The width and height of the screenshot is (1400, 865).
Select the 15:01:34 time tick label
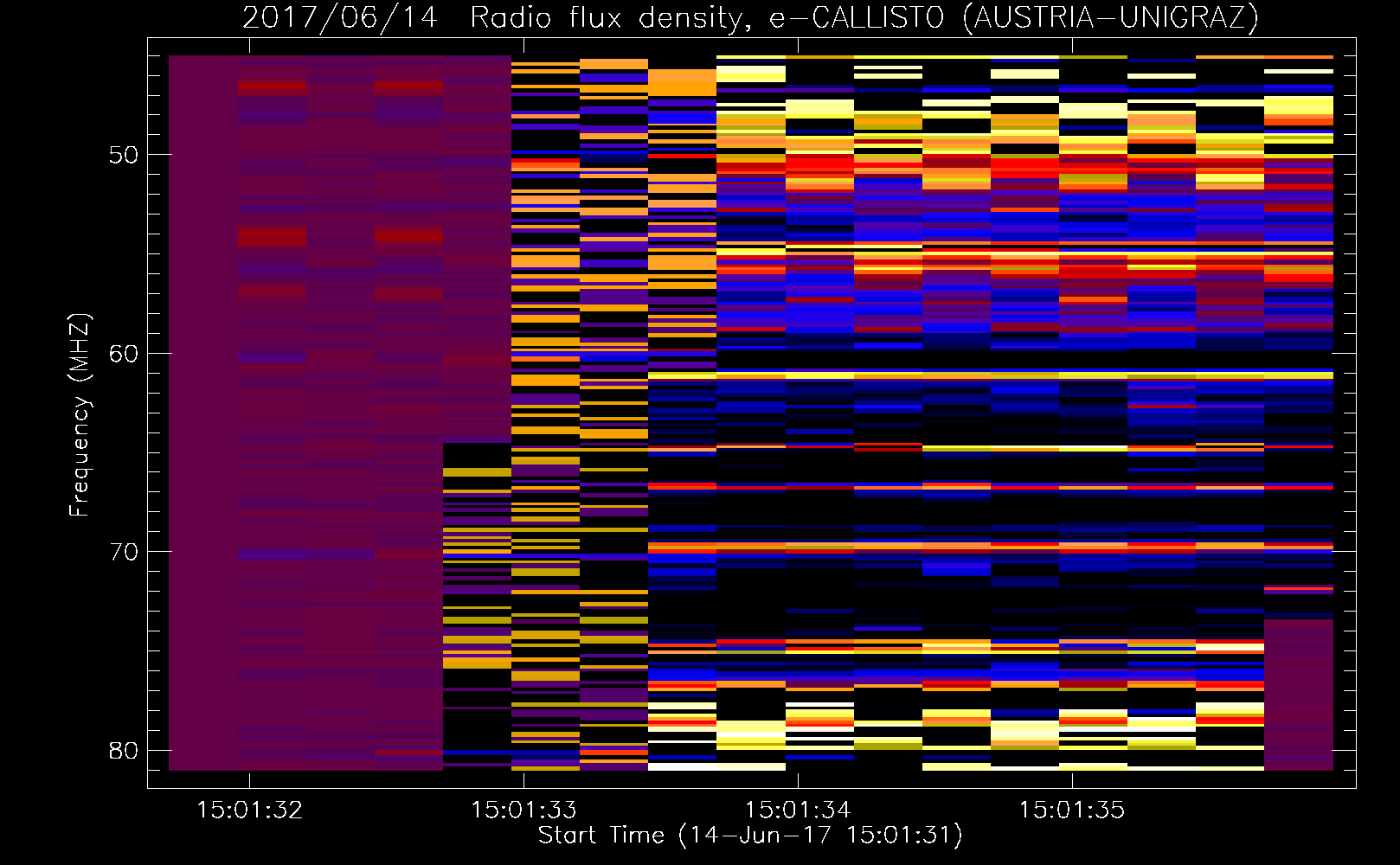(798, 810)
